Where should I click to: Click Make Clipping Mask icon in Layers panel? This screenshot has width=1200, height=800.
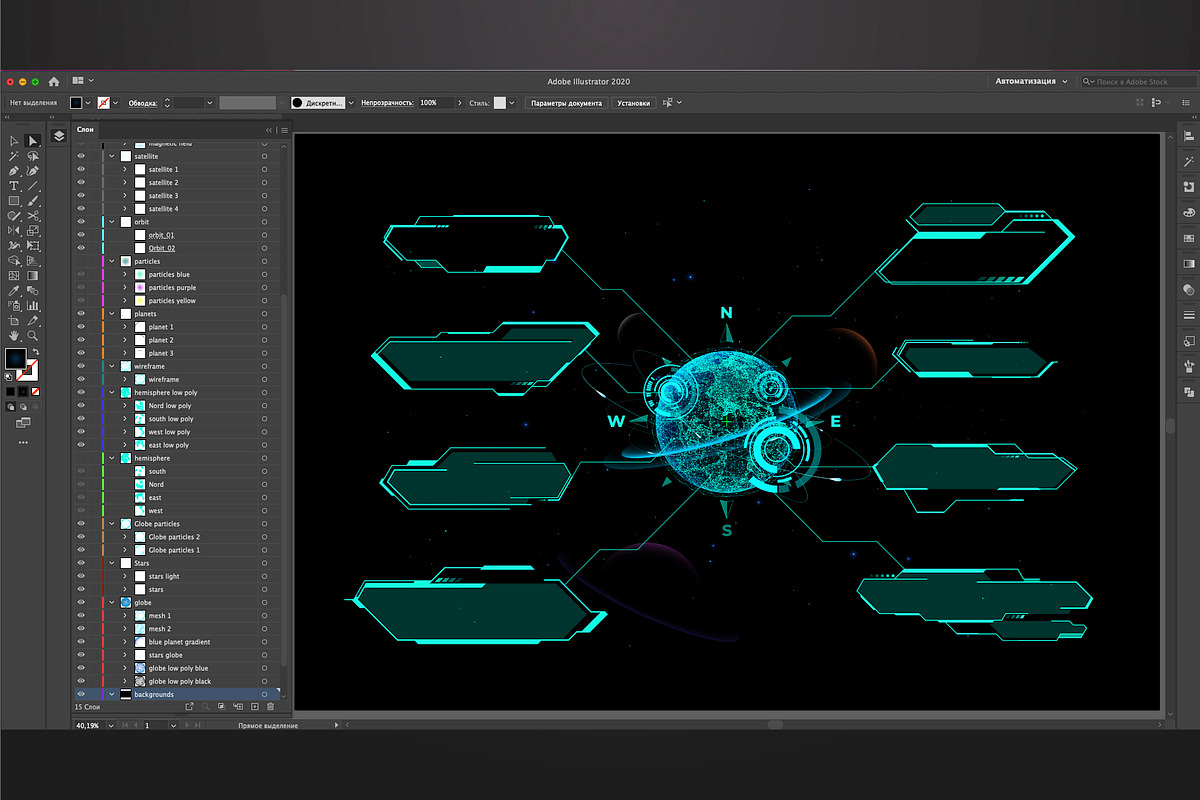click(x=221, y=706)
